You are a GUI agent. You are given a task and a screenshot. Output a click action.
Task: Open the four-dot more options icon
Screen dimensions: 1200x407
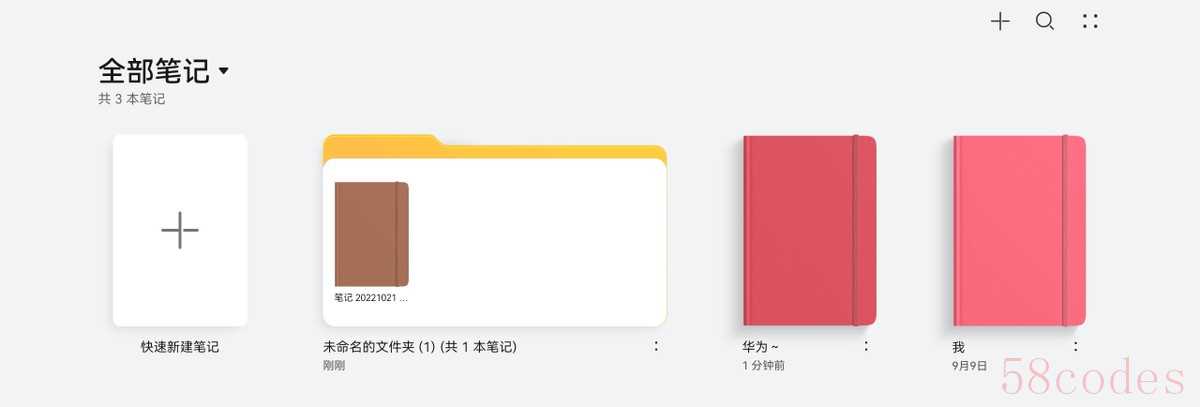(1090, 21)
